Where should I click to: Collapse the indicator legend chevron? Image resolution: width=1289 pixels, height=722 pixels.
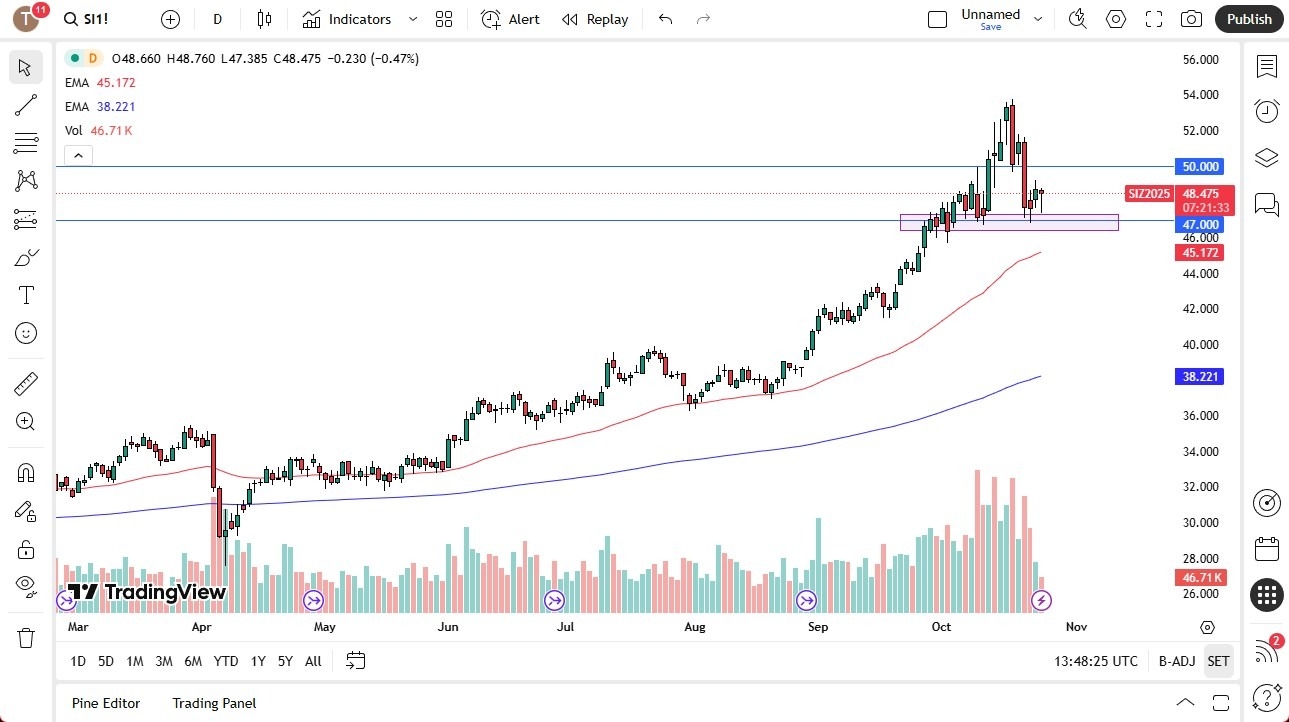click(x=78, y=155)
